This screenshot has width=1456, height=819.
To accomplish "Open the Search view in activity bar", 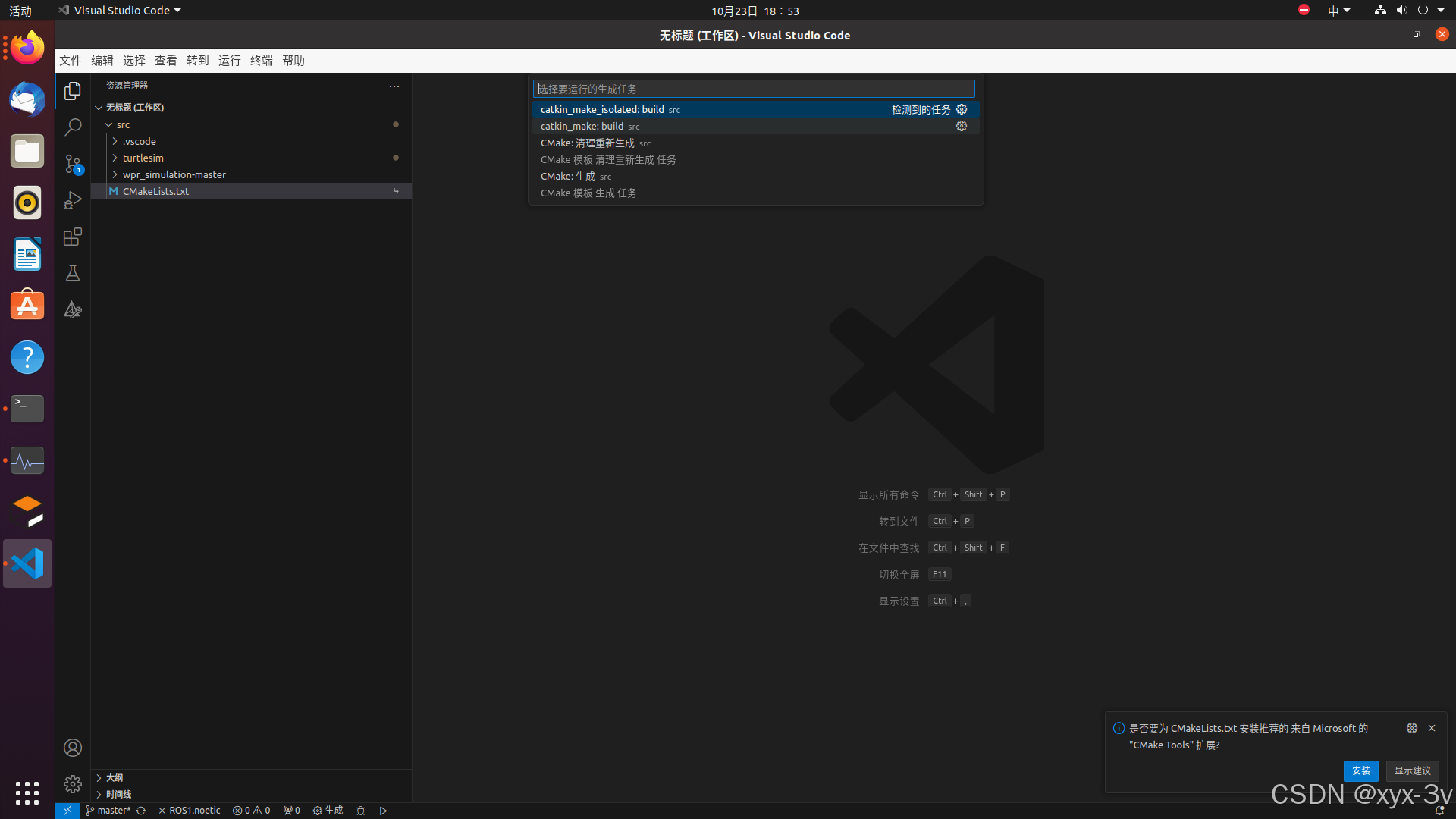I will 73,127.
